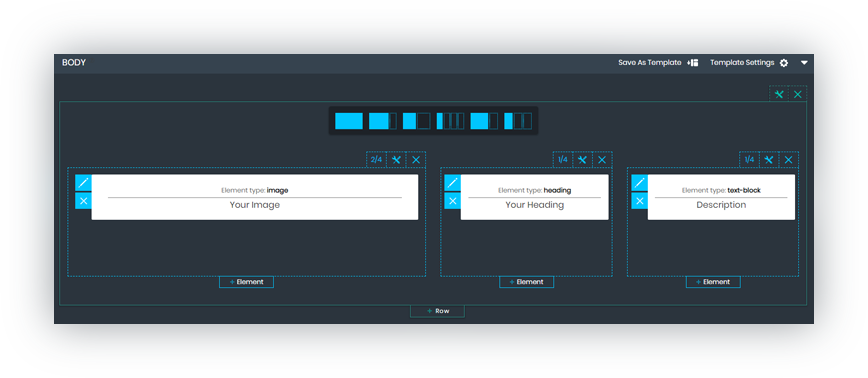Select the four equal columns layout

click(450, 121)
